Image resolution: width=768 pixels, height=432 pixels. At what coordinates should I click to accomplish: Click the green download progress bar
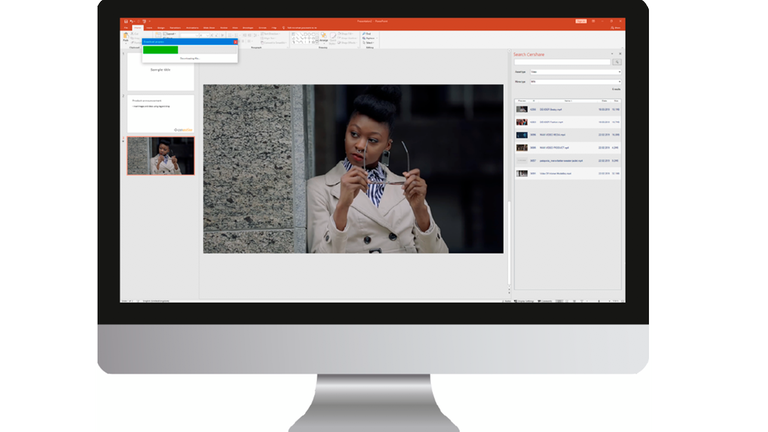click(160, 49)
